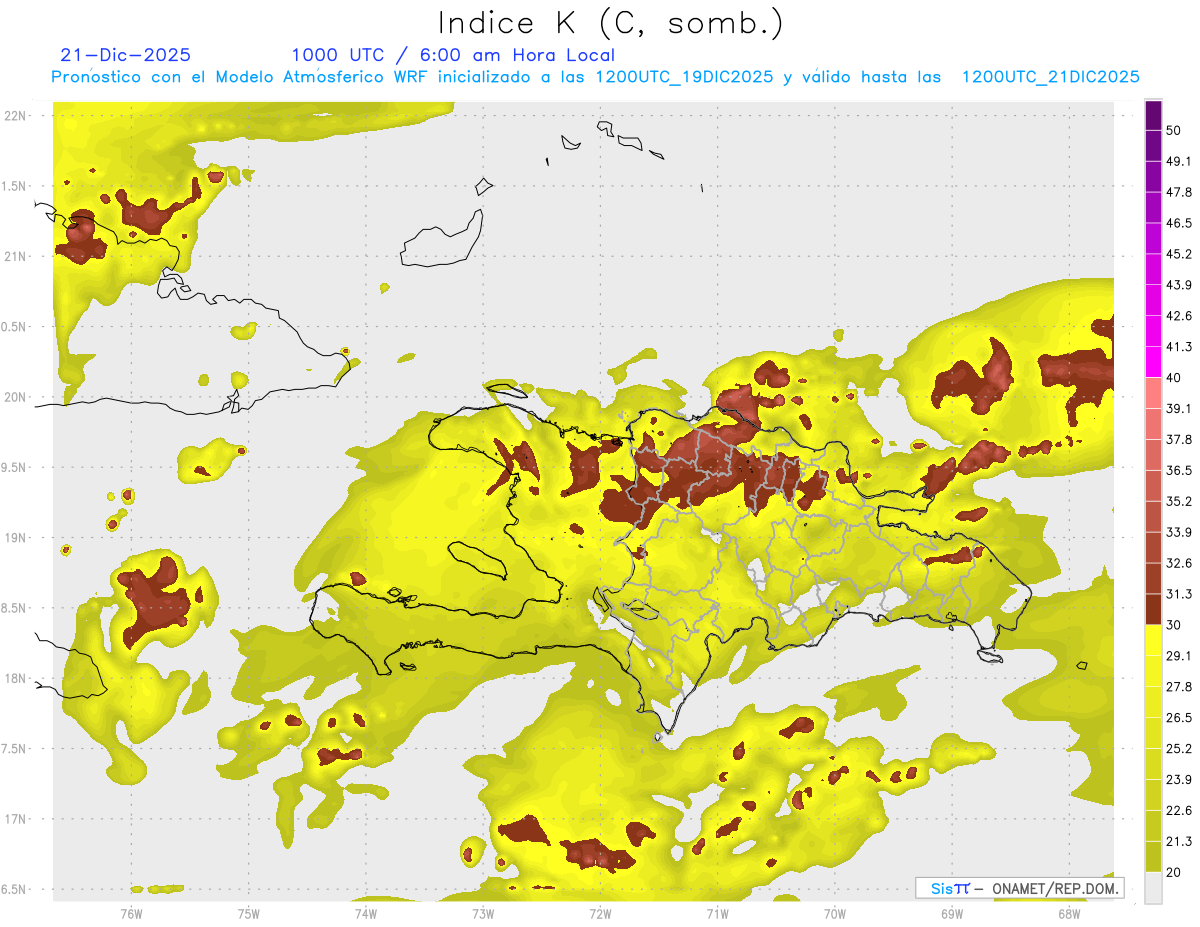This screenshot has height=927, width=1200.
Task: Click the purple swatch between 47.8 and 49.1
Action: 1154,177
